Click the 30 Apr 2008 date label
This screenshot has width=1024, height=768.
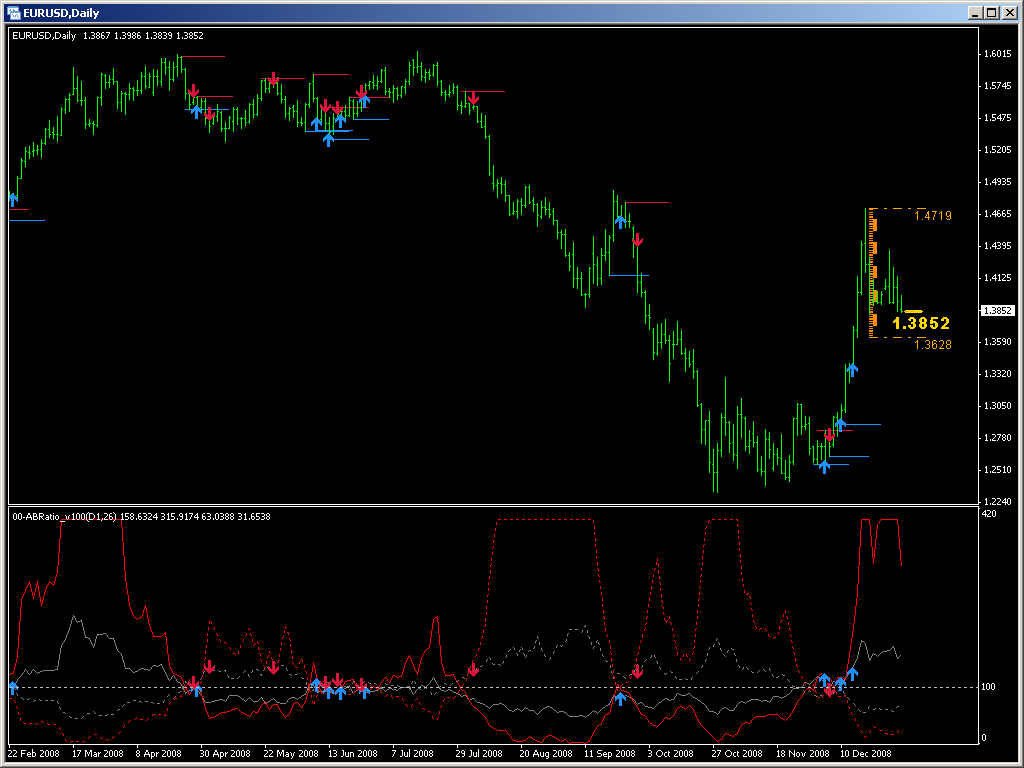pyautogui.click(x=225, y=754)
